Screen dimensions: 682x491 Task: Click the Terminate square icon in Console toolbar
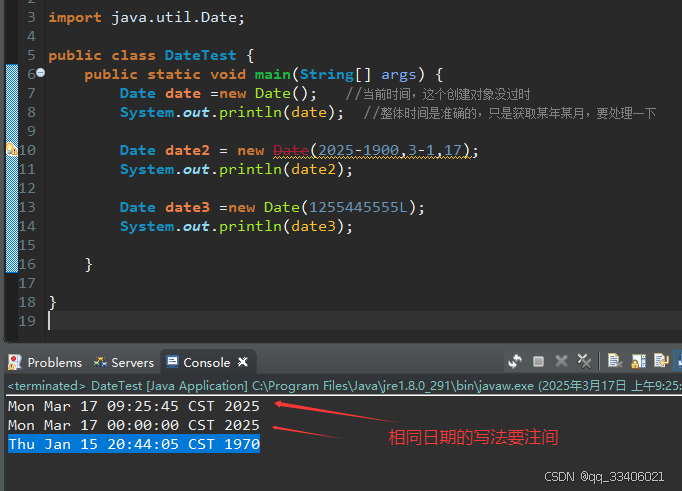538,361
